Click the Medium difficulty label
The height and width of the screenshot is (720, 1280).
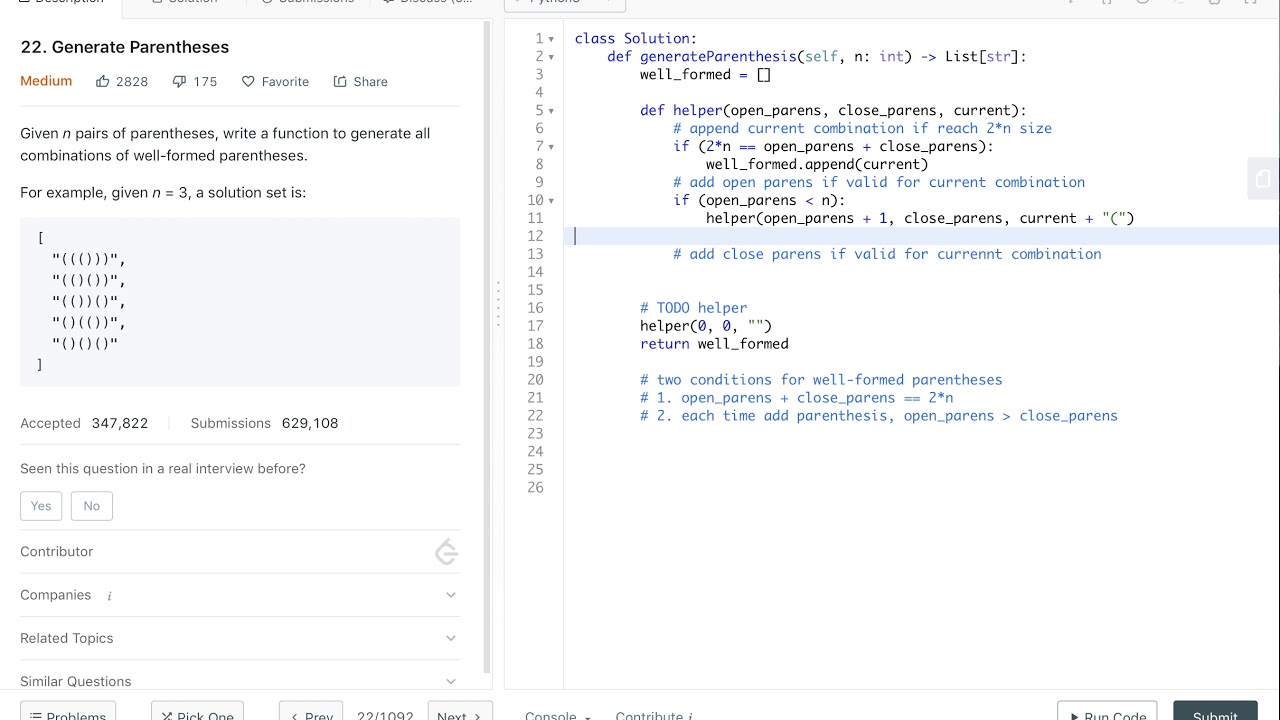coord(46,81)
